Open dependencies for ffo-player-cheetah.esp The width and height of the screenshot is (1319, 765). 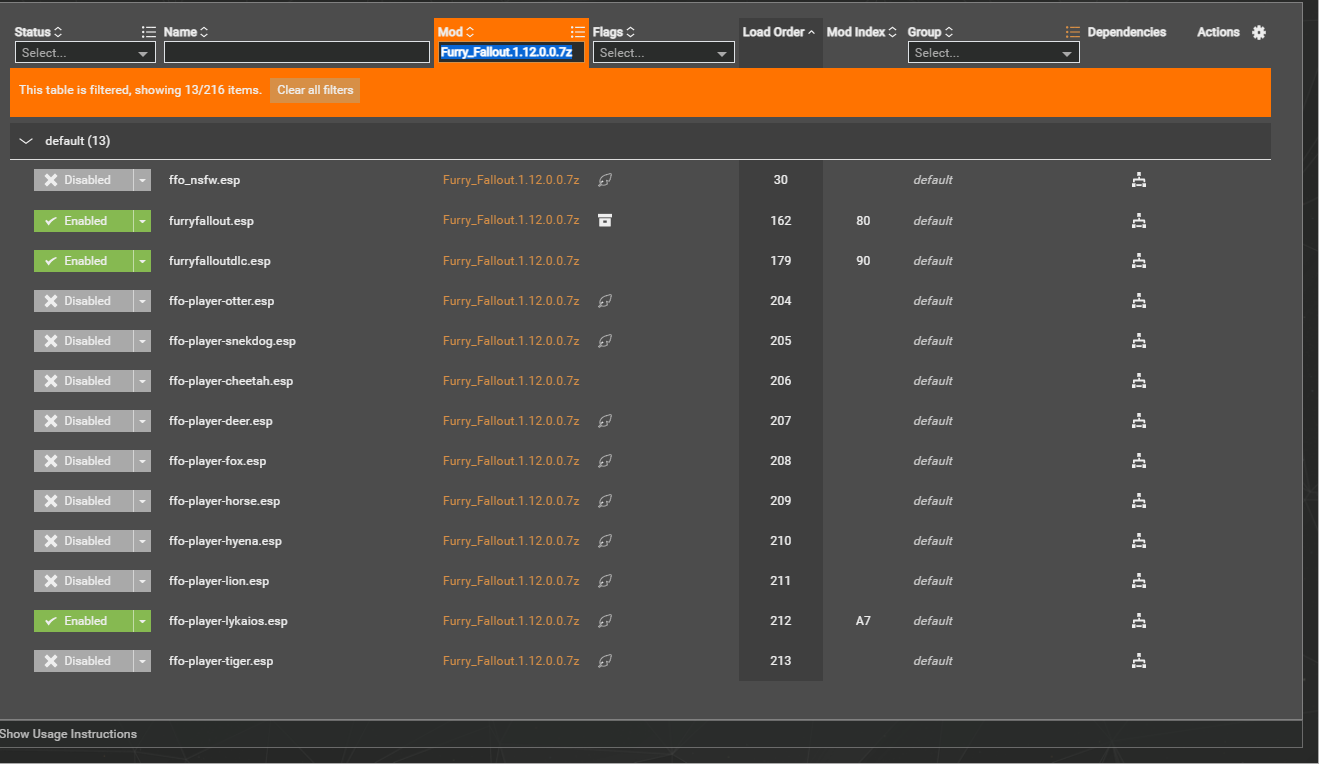[x=1138, y=381]
